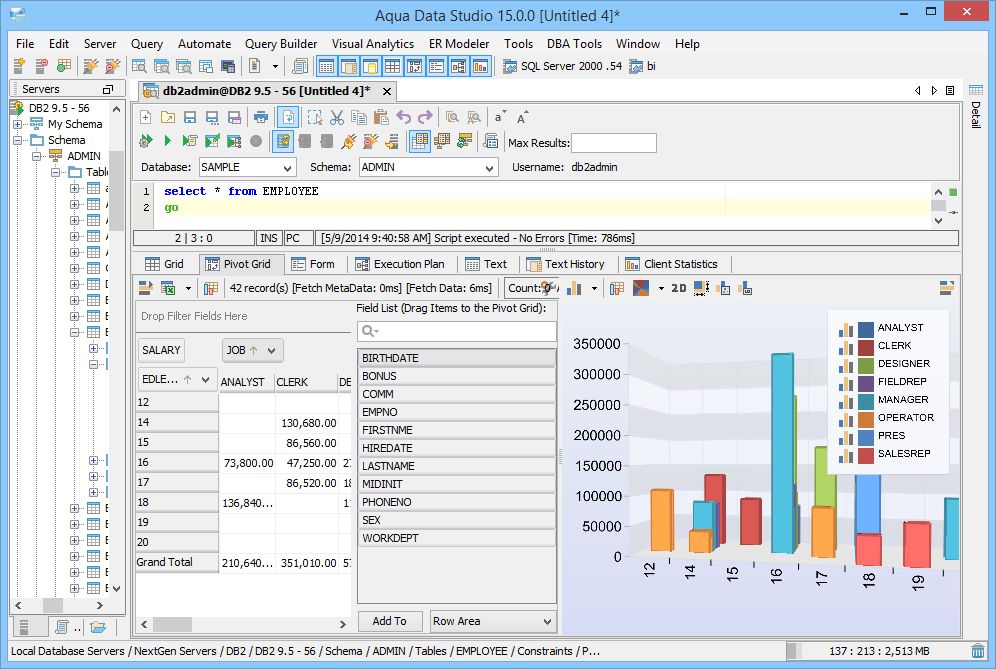
Task: Click the gear-and-arrows execute icon
Action: click(145, 140)
